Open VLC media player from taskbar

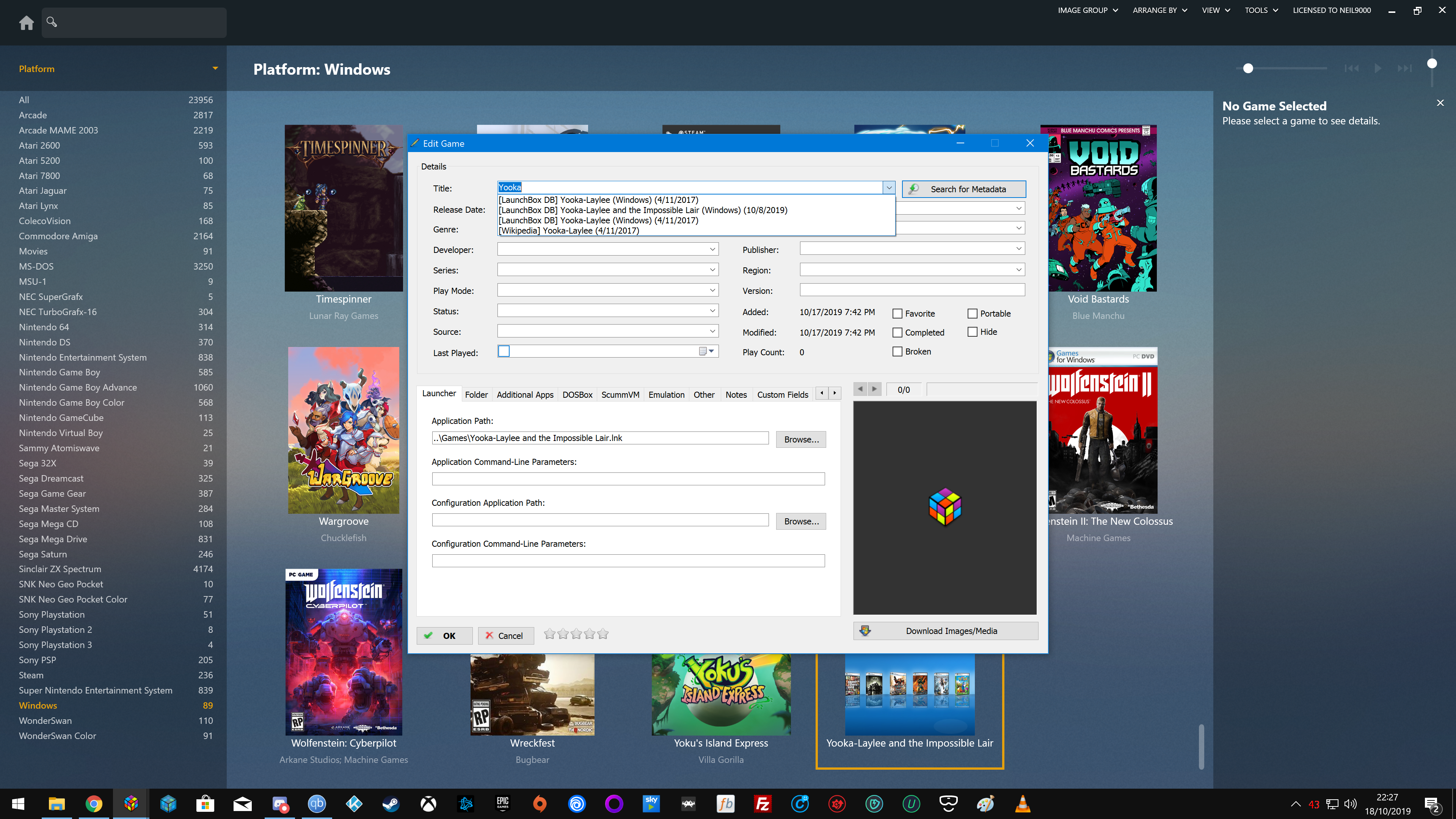coord(1023,803)
